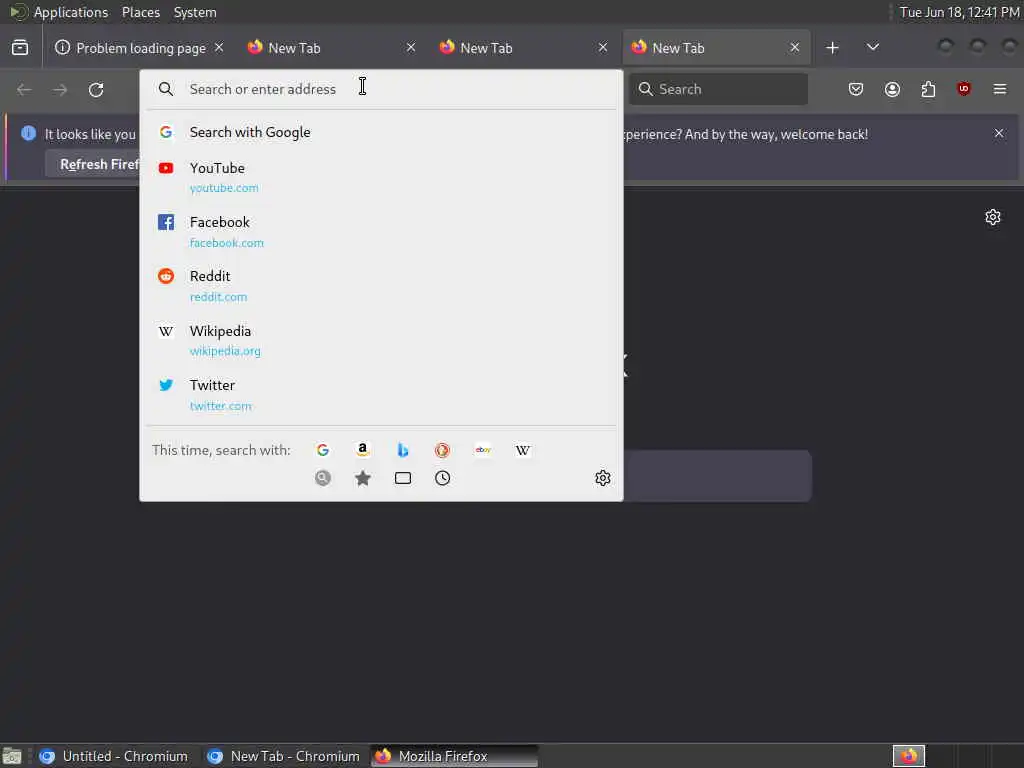Focus the separate Search box

pos(718,89)
